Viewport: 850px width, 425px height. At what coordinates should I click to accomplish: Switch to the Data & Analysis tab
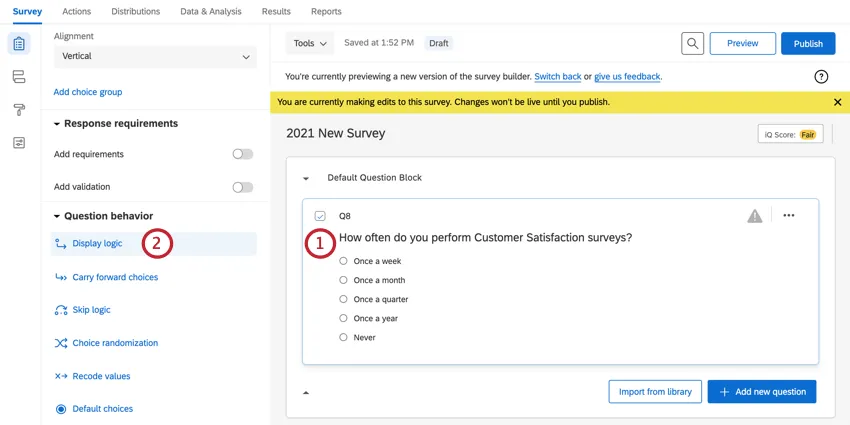210,12
